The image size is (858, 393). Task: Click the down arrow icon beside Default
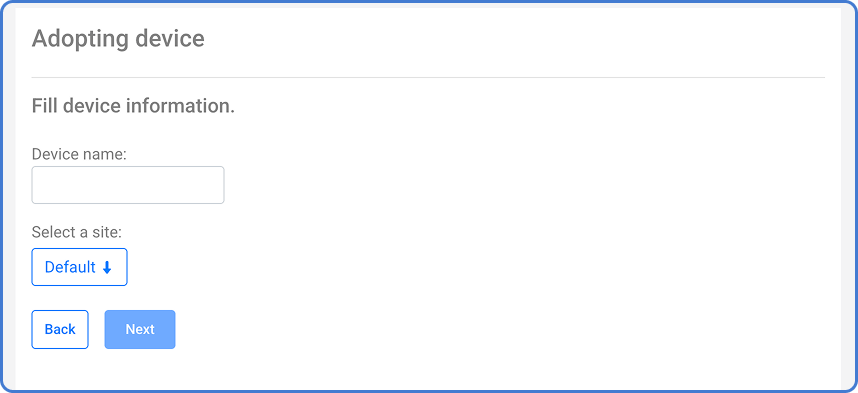(107, 268)
